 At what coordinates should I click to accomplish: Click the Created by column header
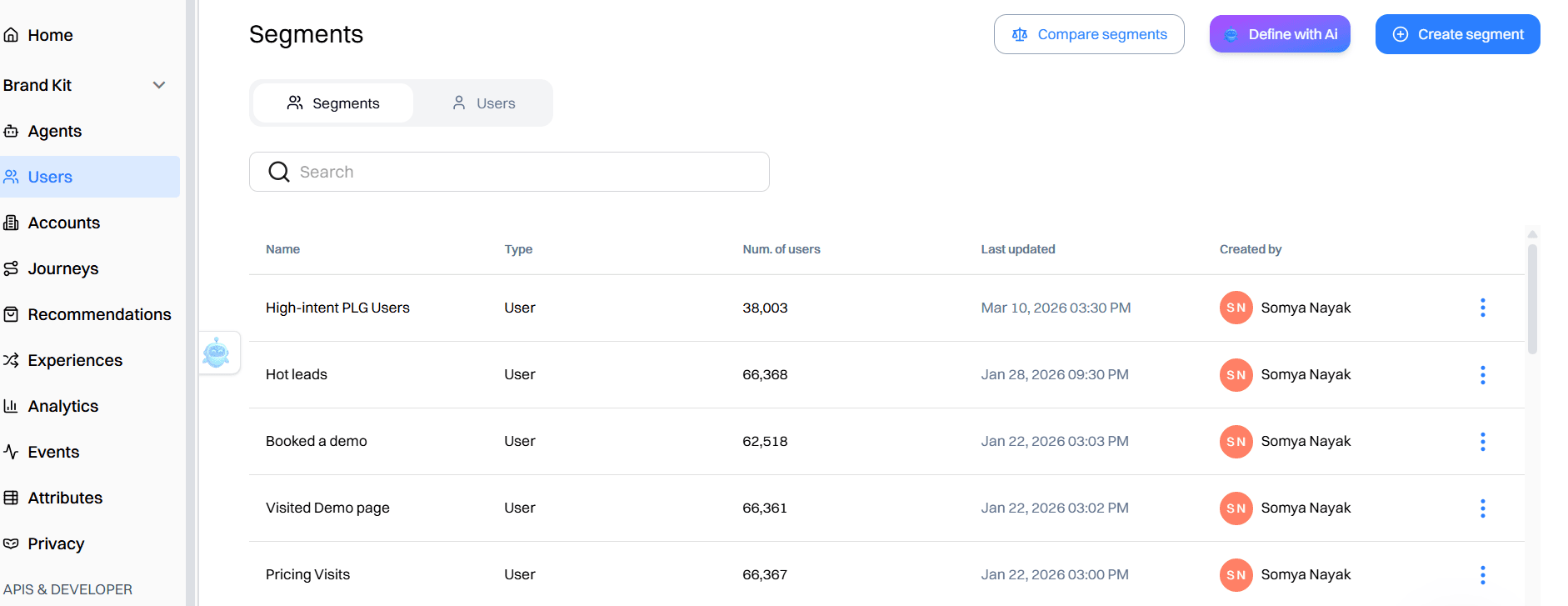[1251, 249]
